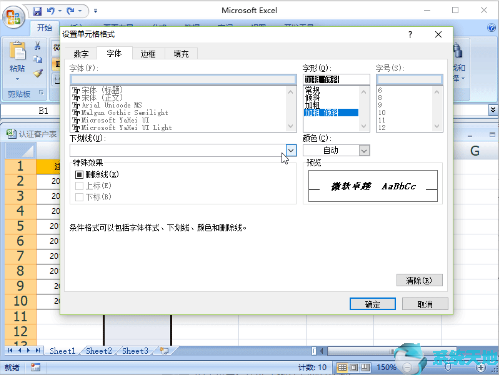Screen dimensions: 499x375
Task: Switch to Sheet2 worksheet tab
Action: (99, 351)
